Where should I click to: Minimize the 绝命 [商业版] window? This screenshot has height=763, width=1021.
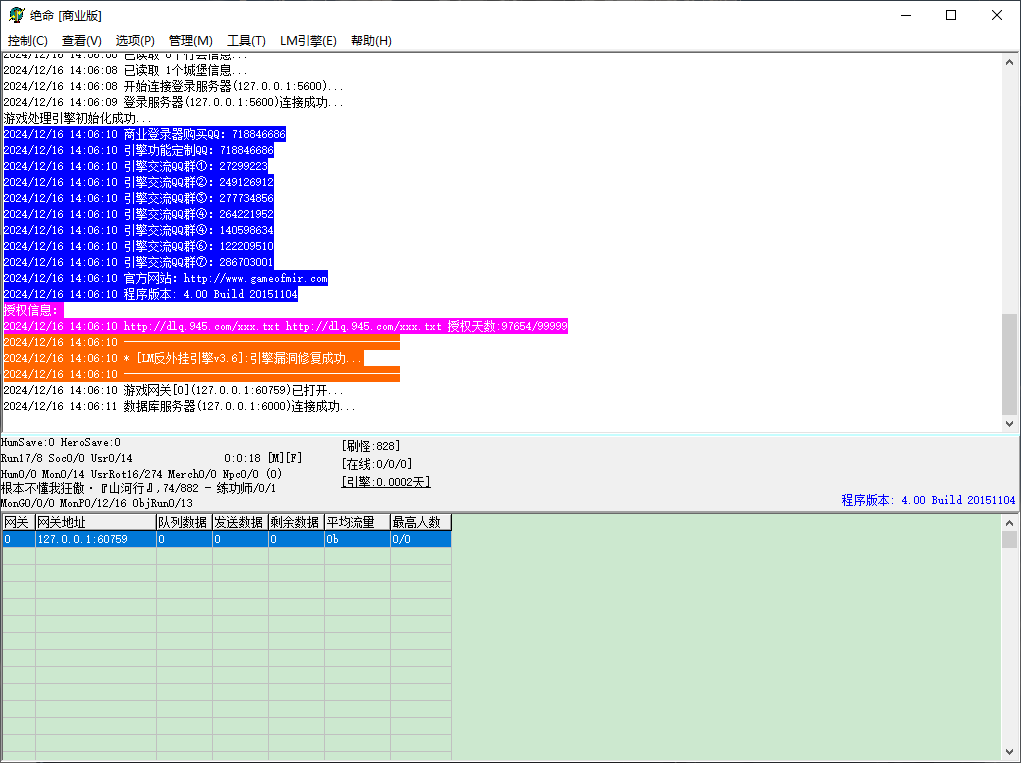[906, 15]
